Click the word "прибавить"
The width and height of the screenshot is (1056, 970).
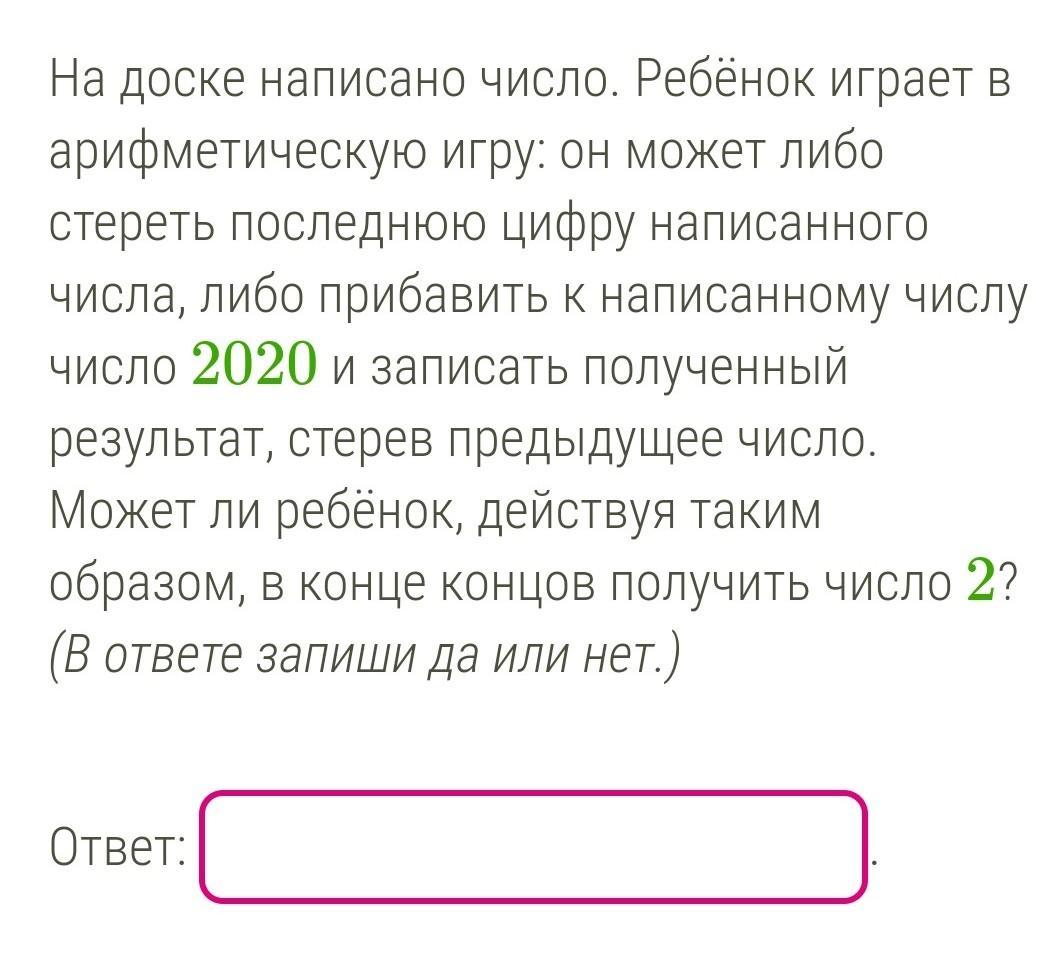433,297
